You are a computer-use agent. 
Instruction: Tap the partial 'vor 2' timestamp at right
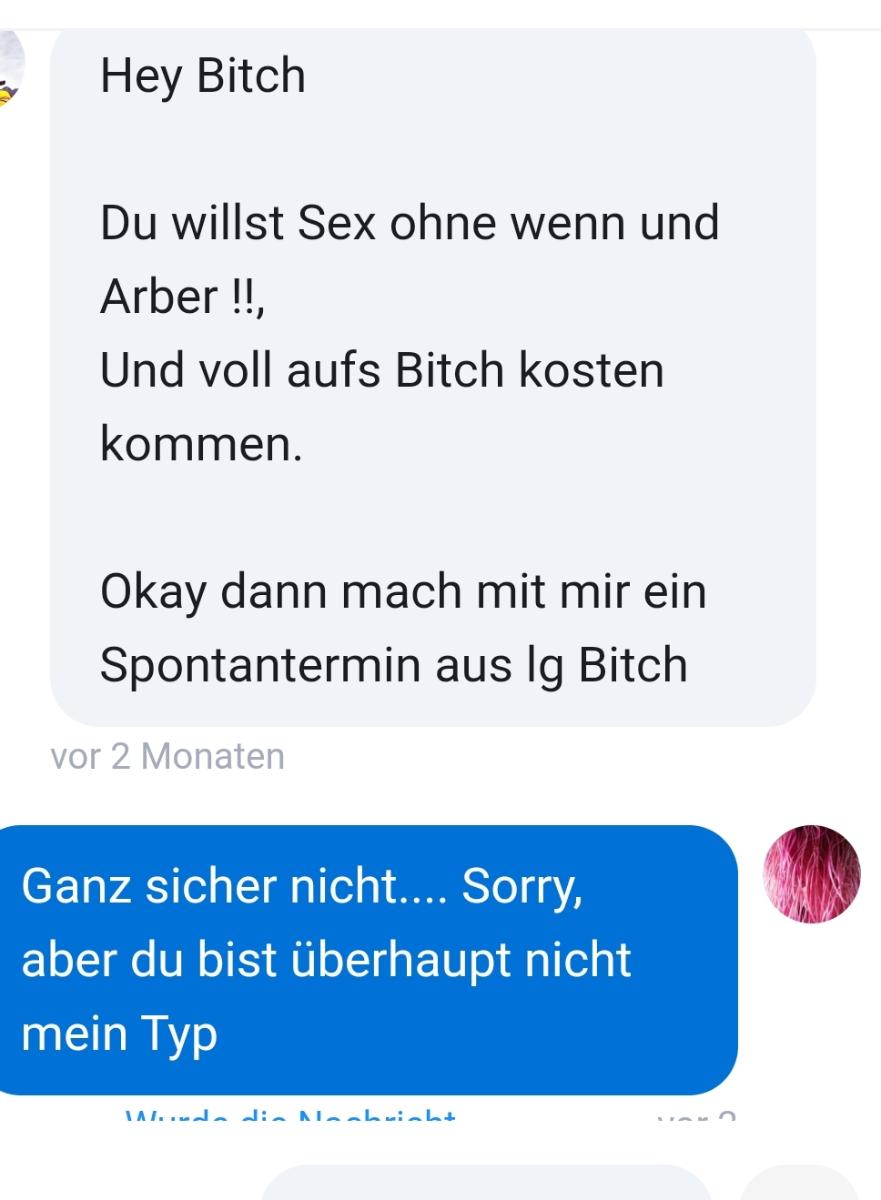(698, 1115)
